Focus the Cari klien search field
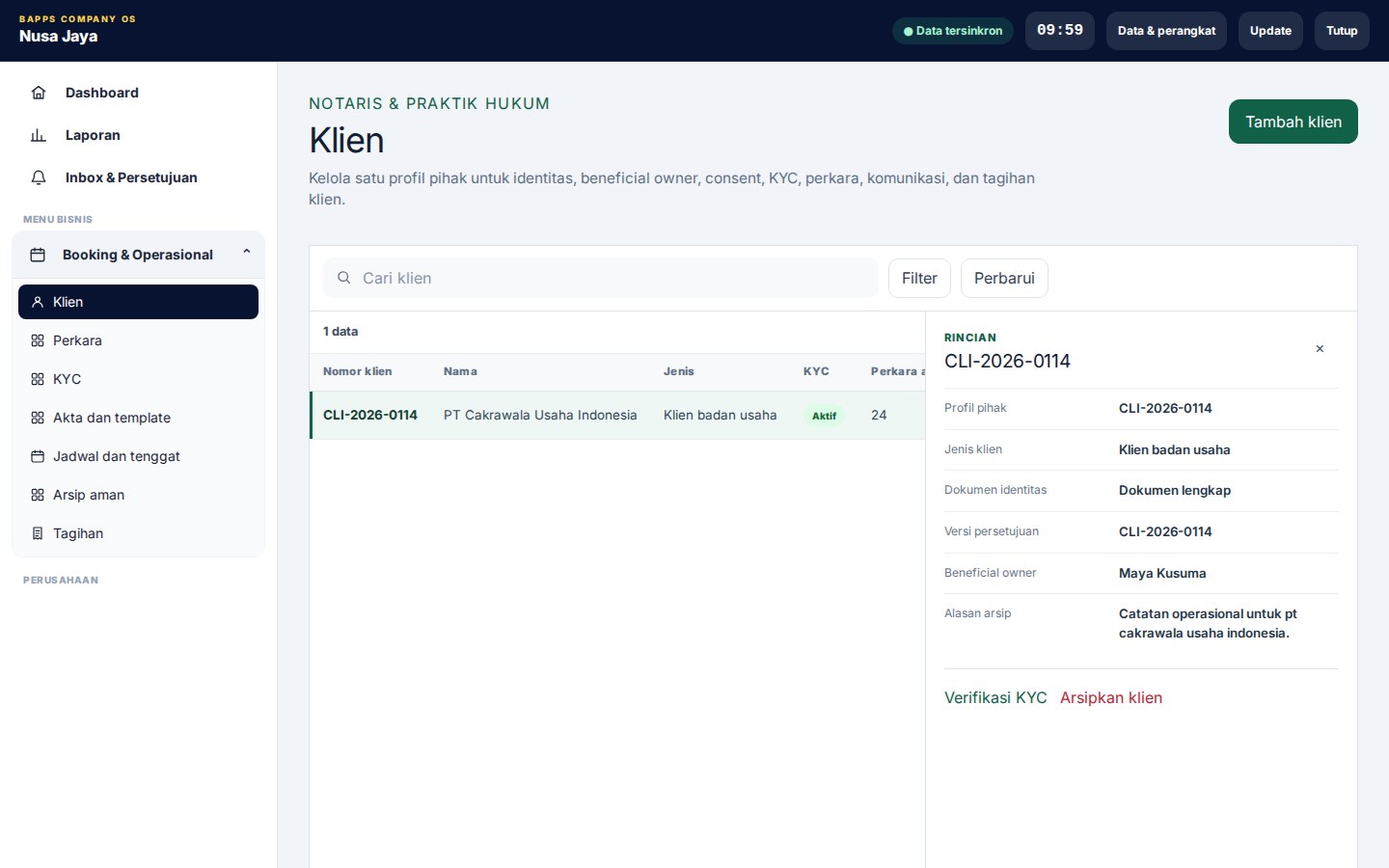The image size is (1389, 868). [x=601, y=278]
